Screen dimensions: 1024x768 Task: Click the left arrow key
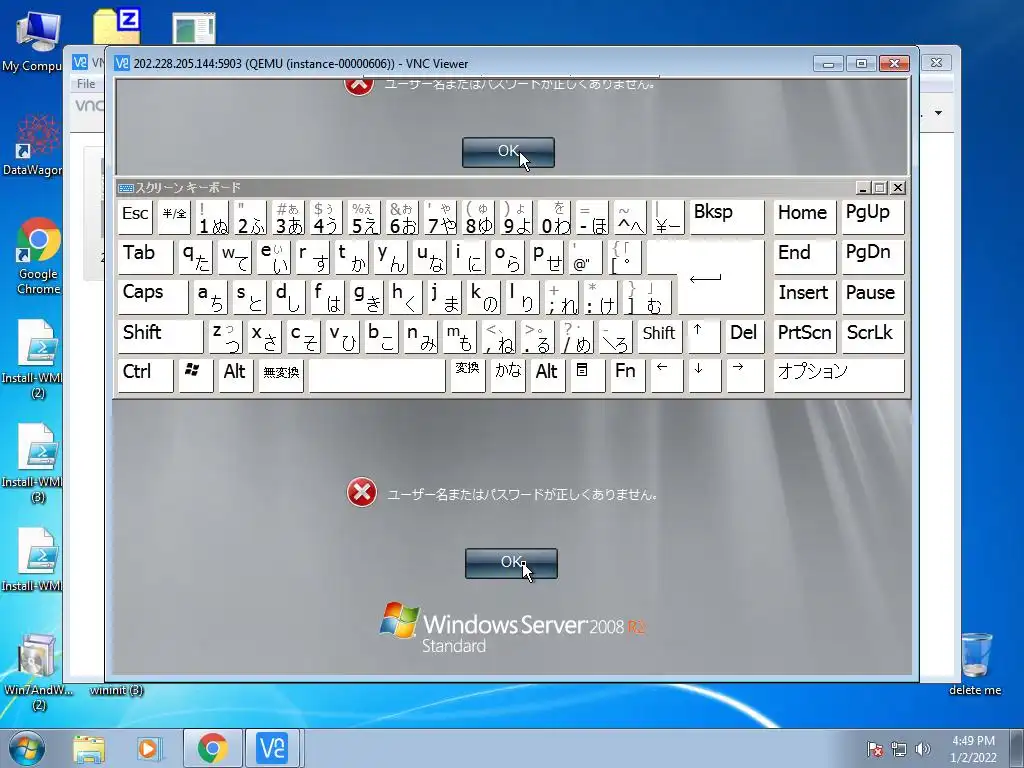pos(666,376)
